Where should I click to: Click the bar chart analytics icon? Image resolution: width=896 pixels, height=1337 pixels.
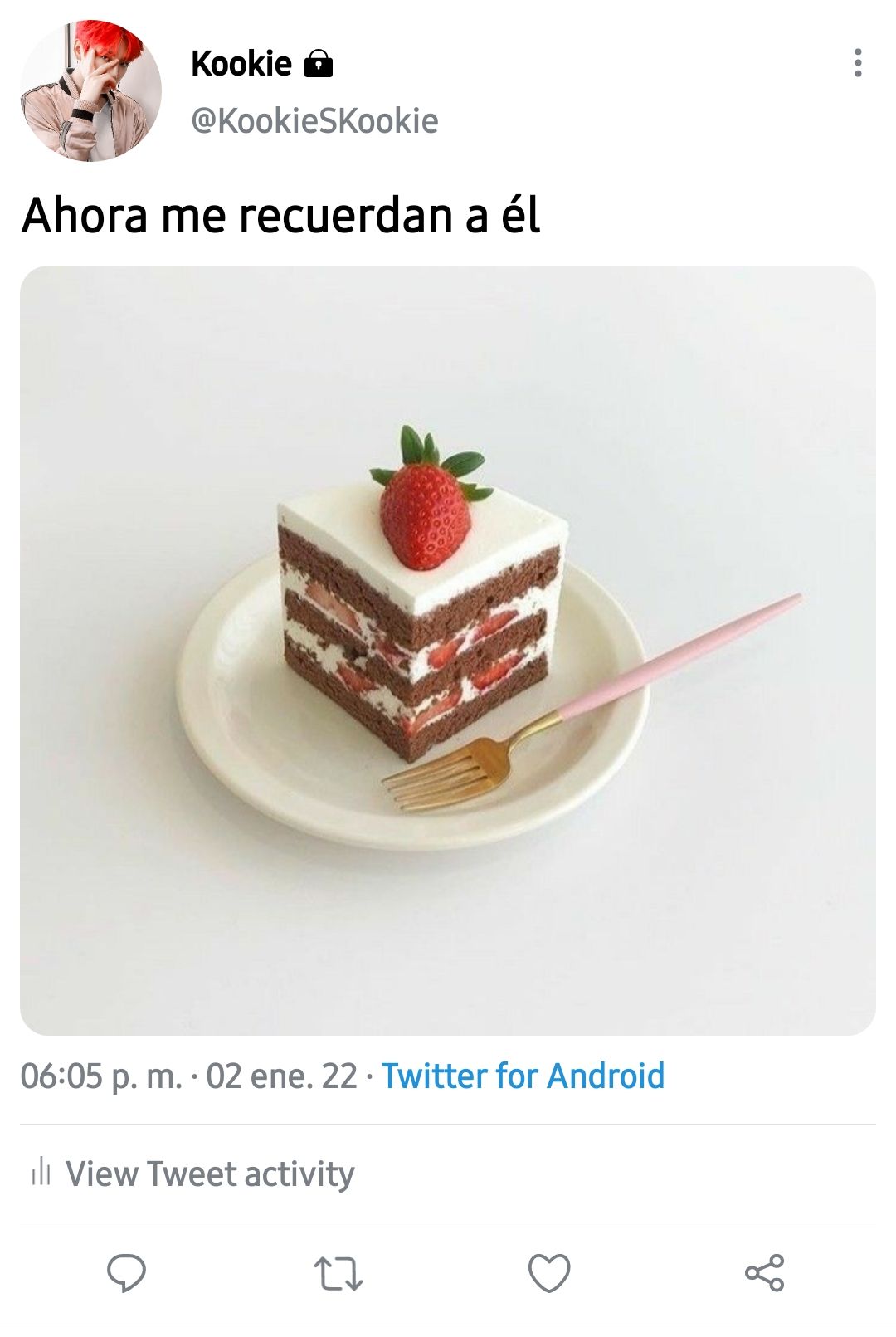pyautogui.click(x=41, y=1174)
